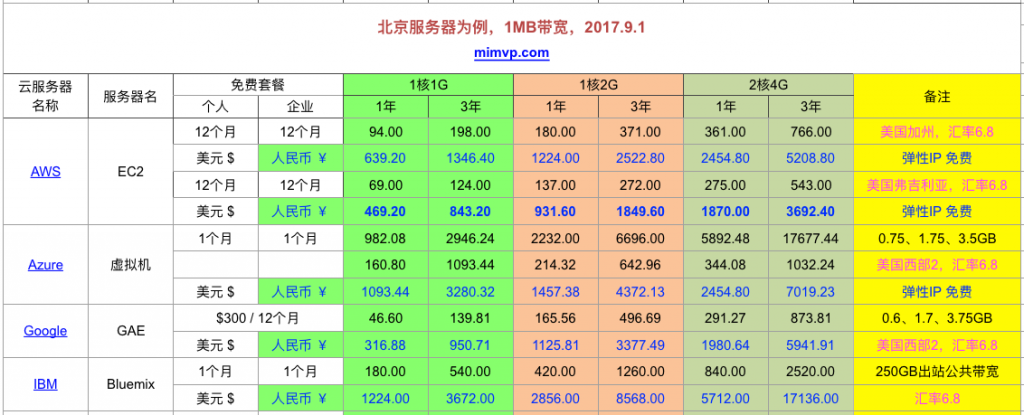Select the $300 / 12个月 cell

coord(259,318)
